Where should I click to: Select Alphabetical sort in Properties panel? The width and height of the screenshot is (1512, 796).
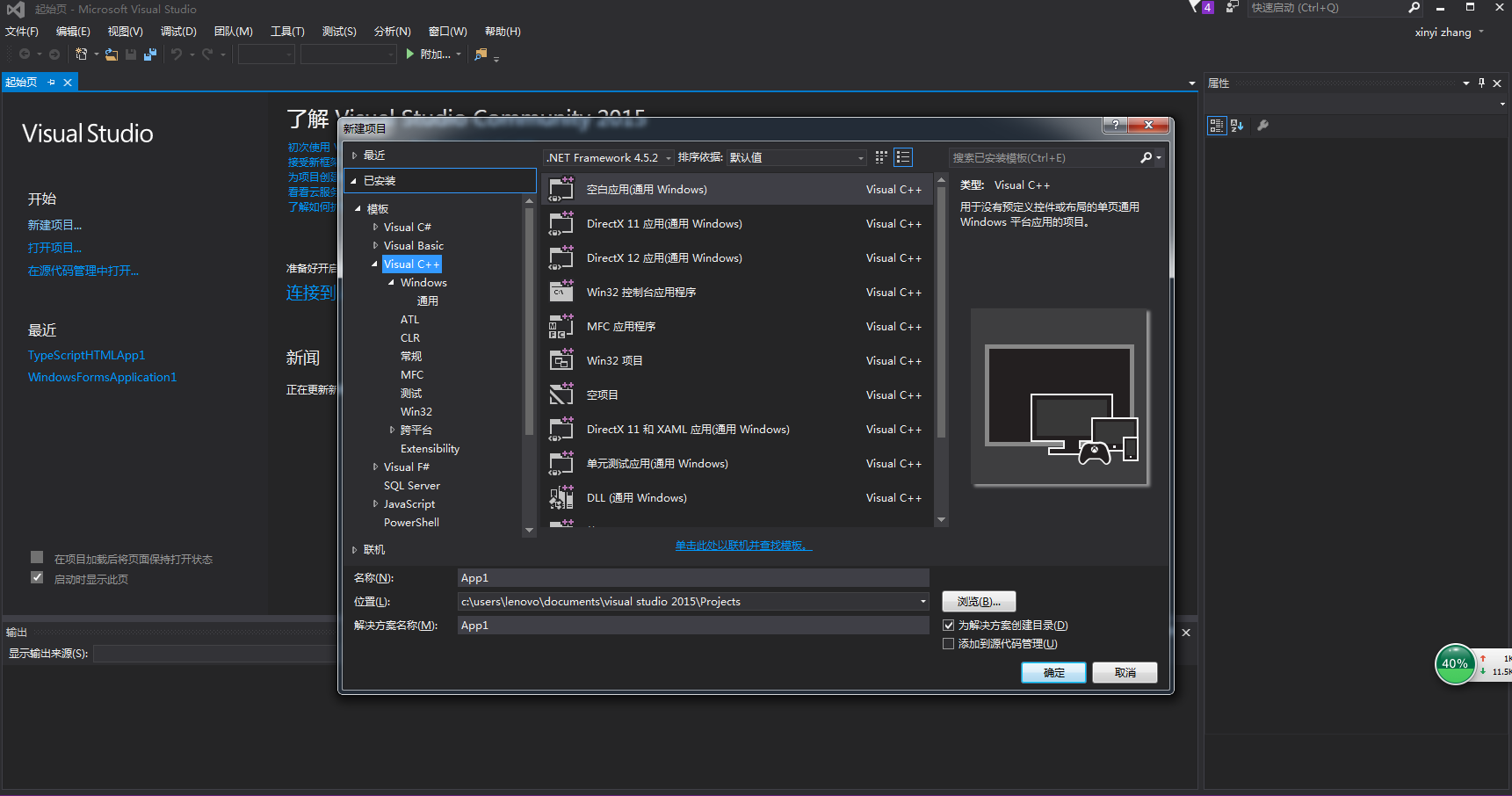1237,126
